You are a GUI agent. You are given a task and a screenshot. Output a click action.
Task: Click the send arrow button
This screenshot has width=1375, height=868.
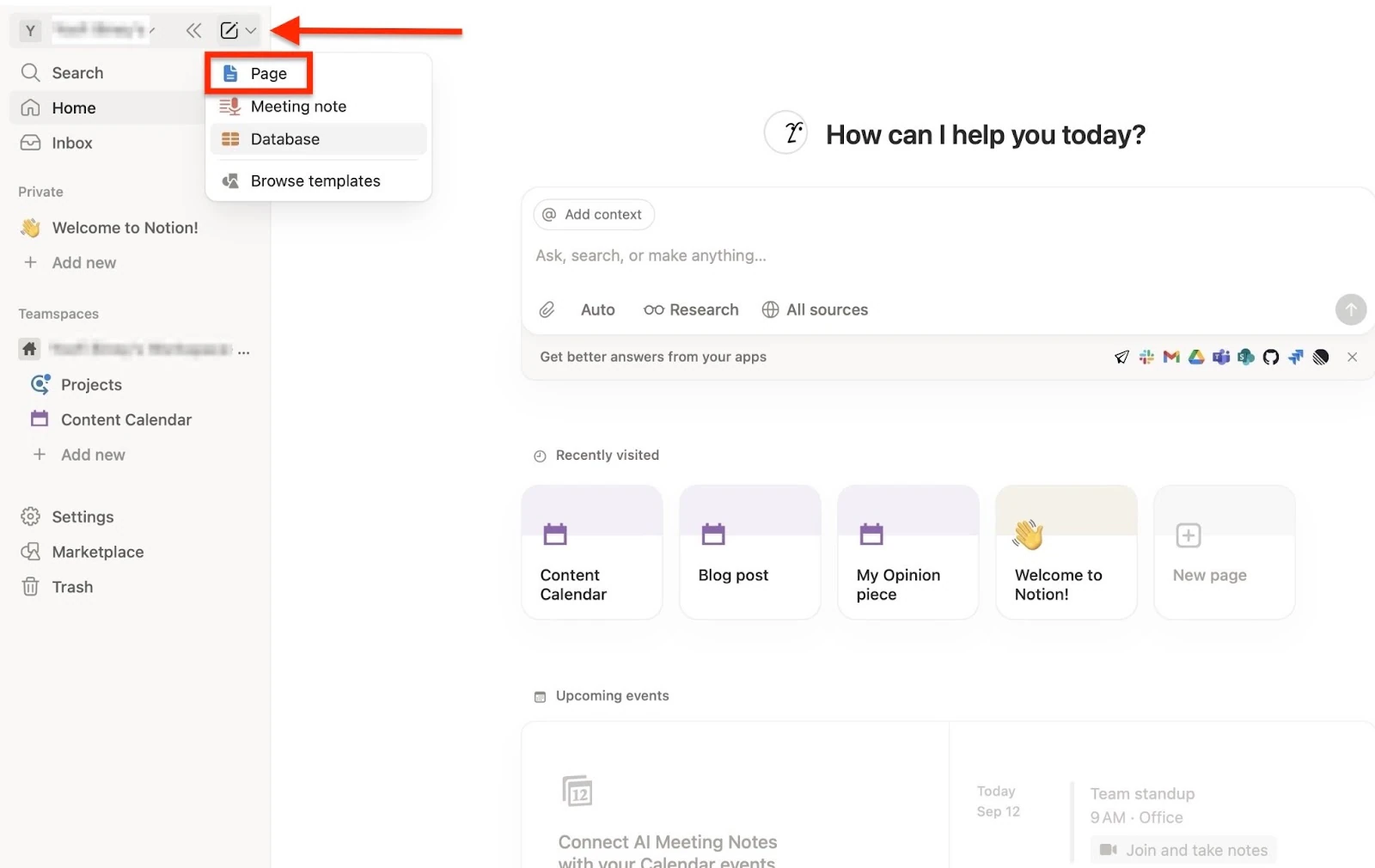point(1350,309)
